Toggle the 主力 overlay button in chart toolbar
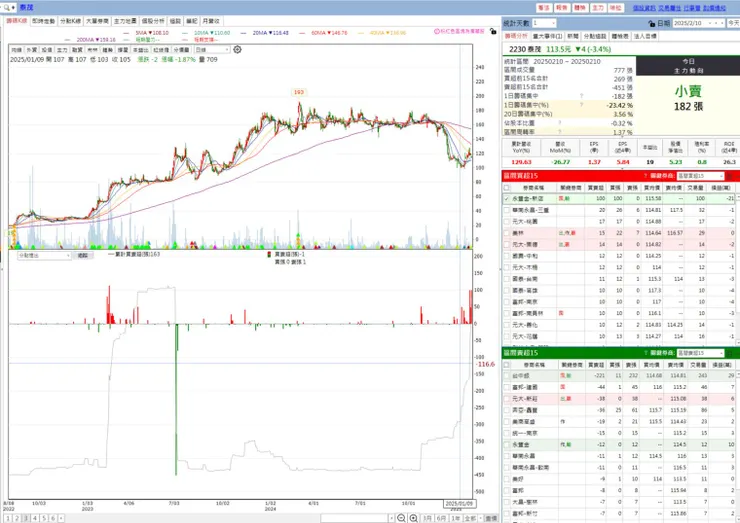 [62, 50]
